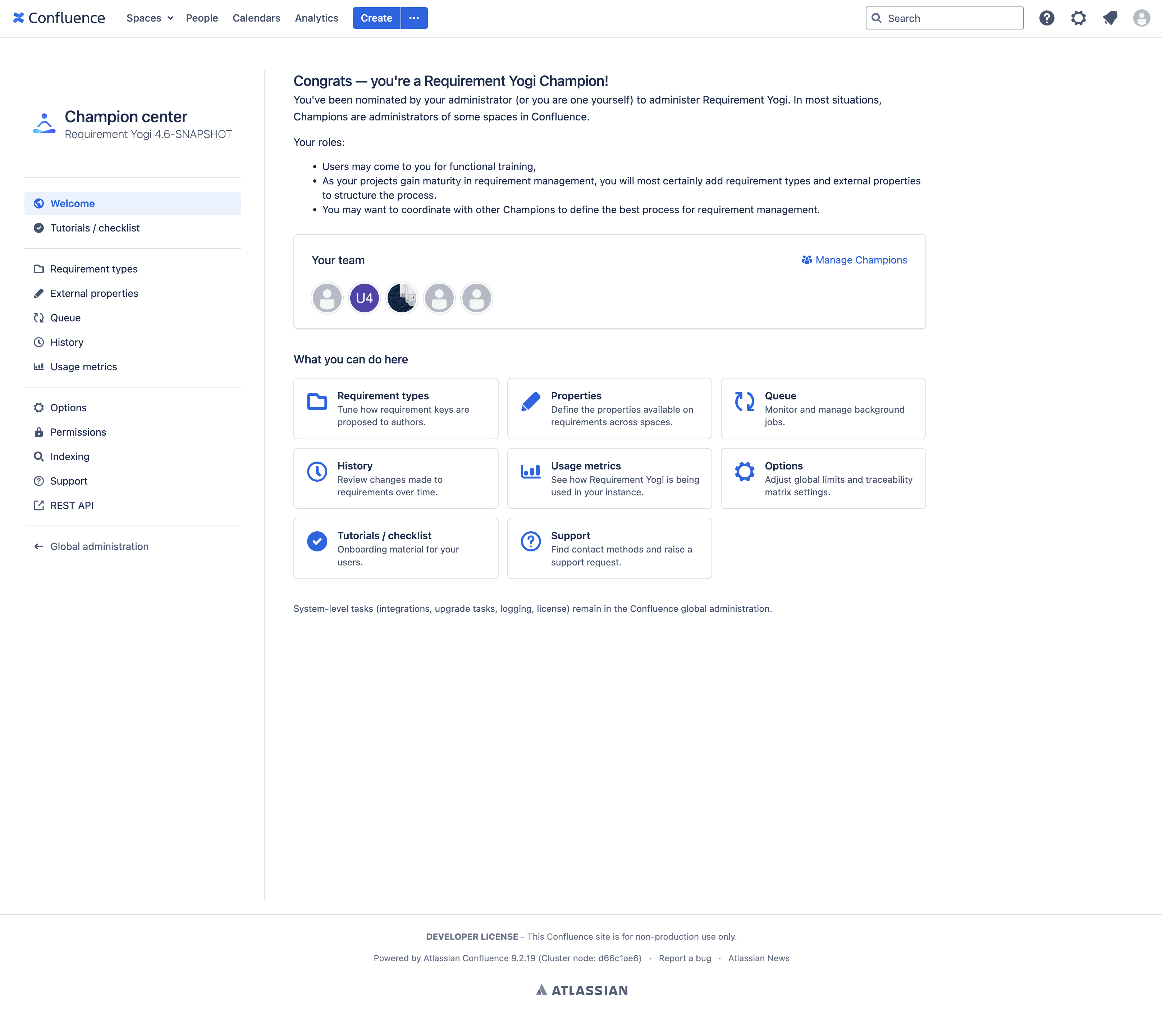Click the bar chart icon on Usage metrics card

click(x=531, y=472)
